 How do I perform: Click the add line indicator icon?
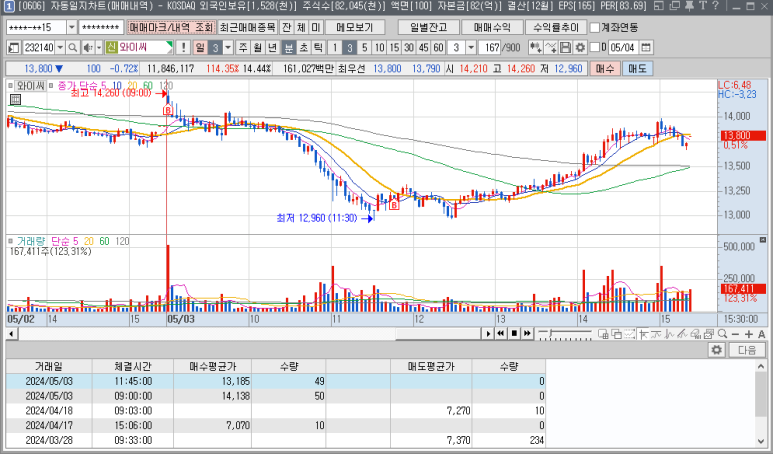tap(551, 47)
